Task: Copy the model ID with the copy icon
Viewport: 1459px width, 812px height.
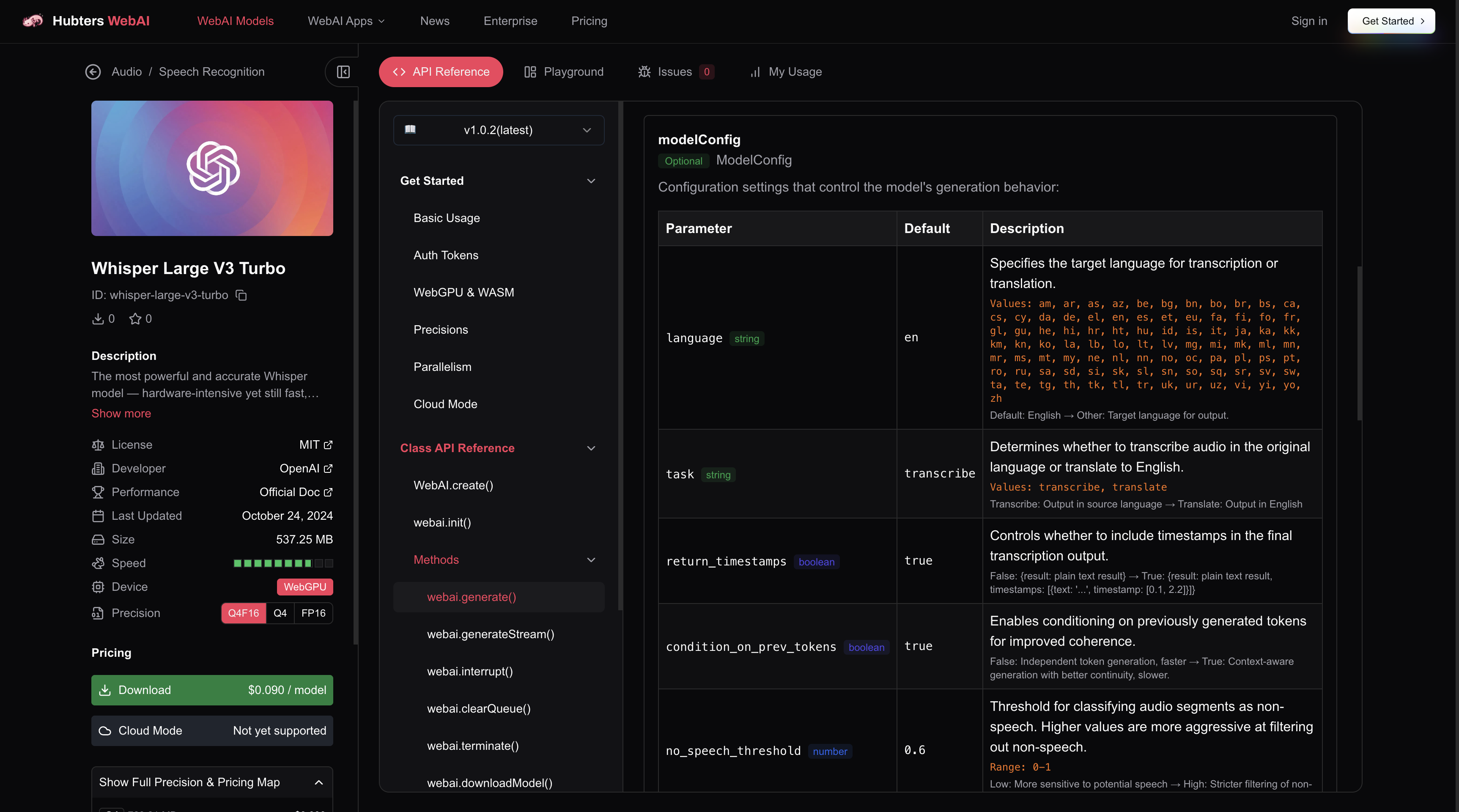Action: pos(241,295)
